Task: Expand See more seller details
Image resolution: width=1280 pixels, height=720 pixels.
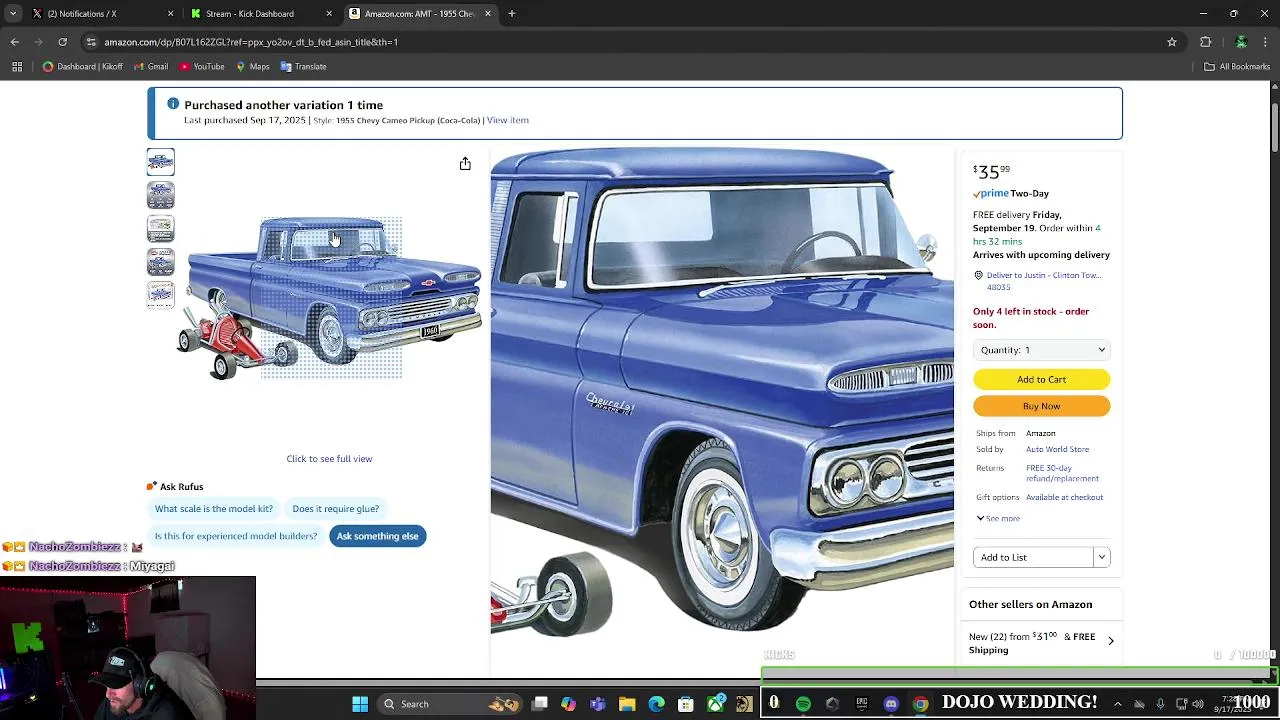Action: click(x=998, y=518)
